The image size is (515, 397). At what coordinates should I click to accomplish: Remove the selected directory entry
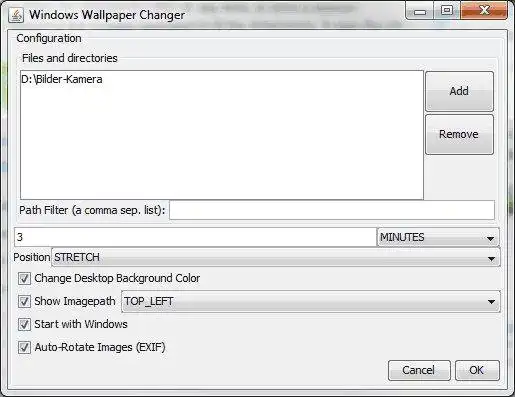(459, 134)
